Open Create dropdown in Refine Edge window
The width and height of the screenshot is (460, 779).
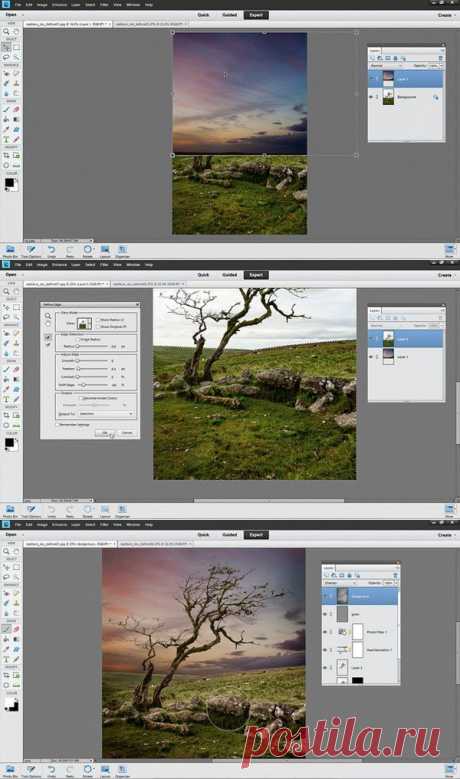(x=446, y=275)
